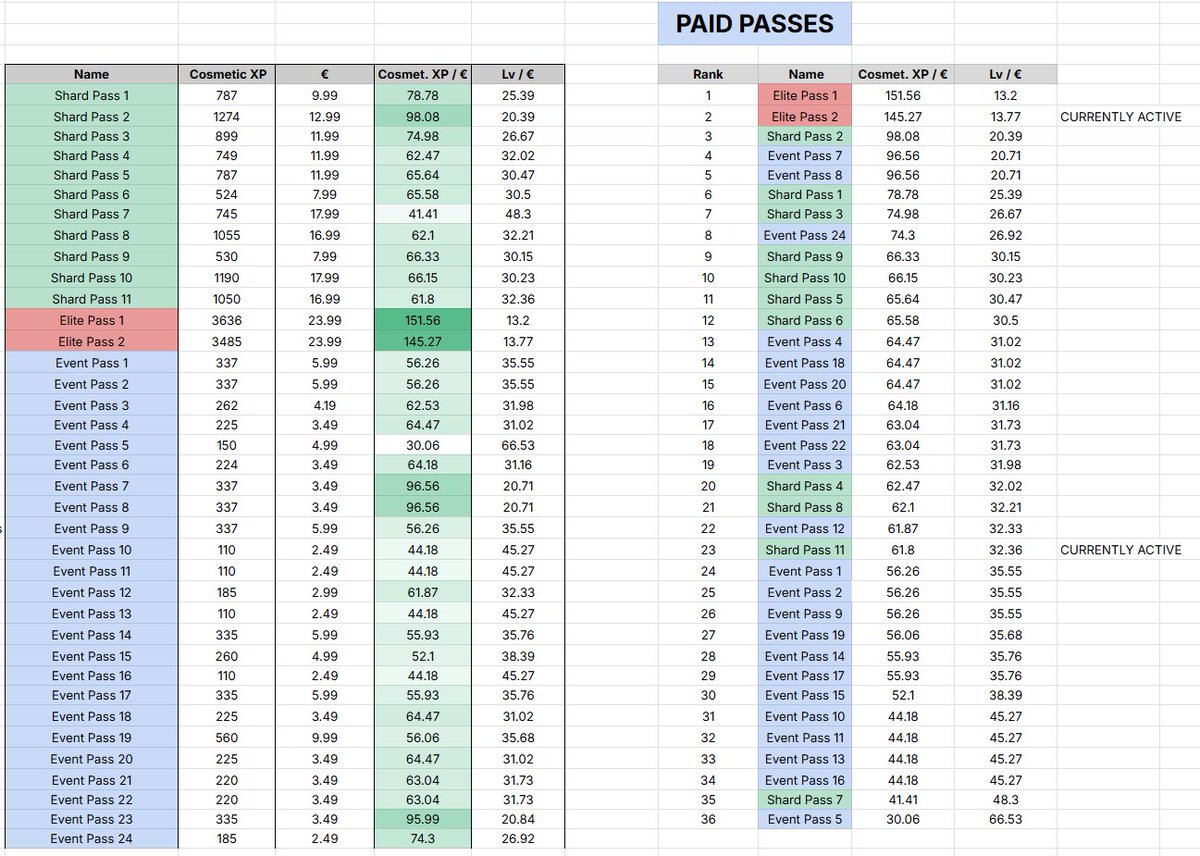Click the 145.27 cell in left table

pos(421,341)
